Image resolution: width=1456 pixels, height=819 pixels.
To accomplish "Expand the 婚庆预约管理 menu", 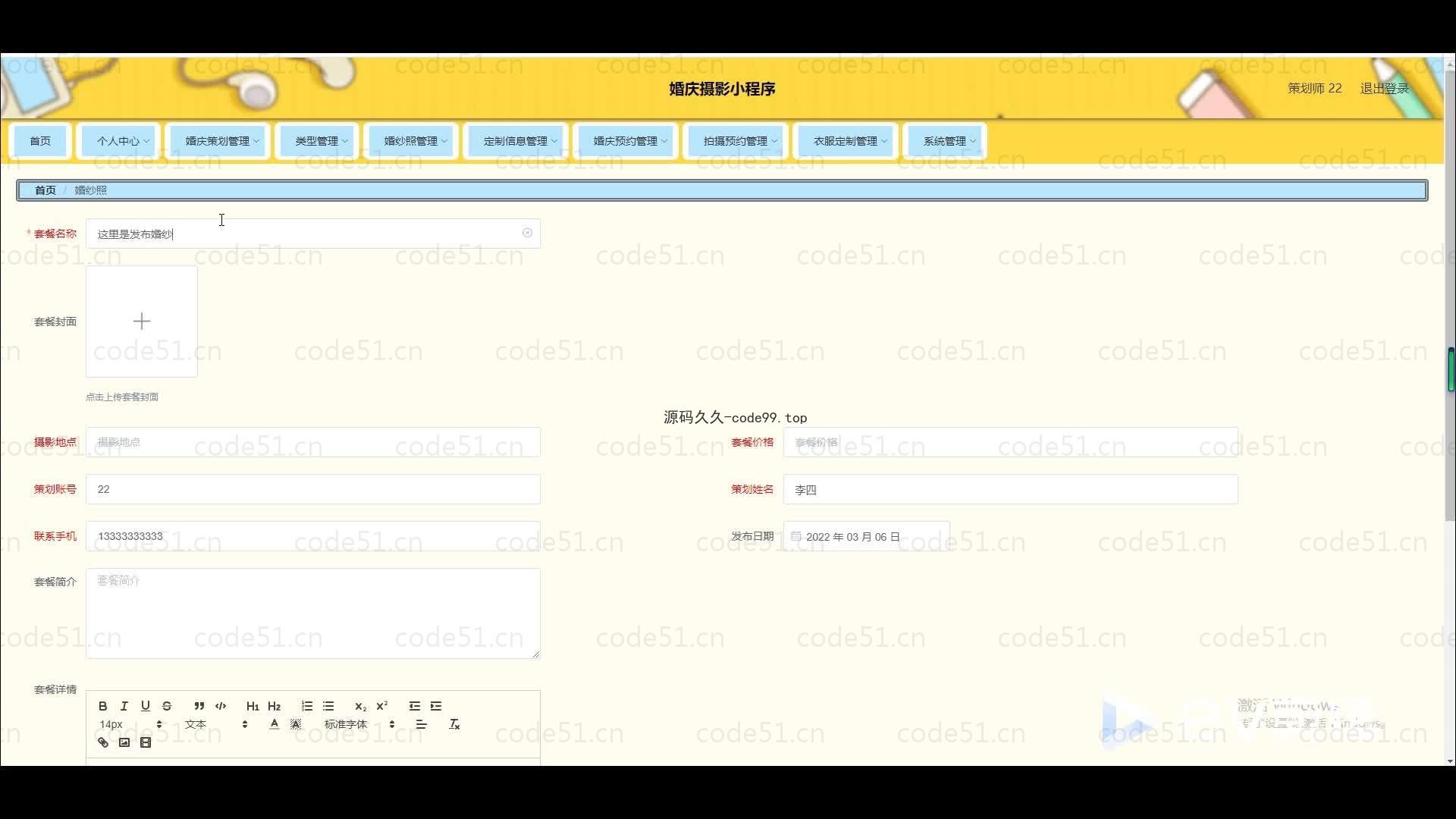I will (x=626, y=141).
